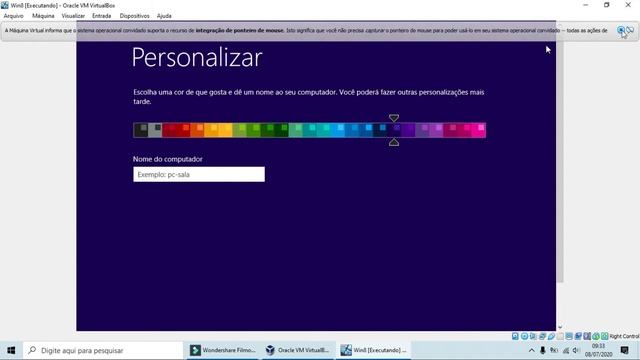Viewport: 640px width, 360px height.
Task: Click the taskbar clock showing 08/07/2020
Action: pyautogui.click(x=598, y=350)
